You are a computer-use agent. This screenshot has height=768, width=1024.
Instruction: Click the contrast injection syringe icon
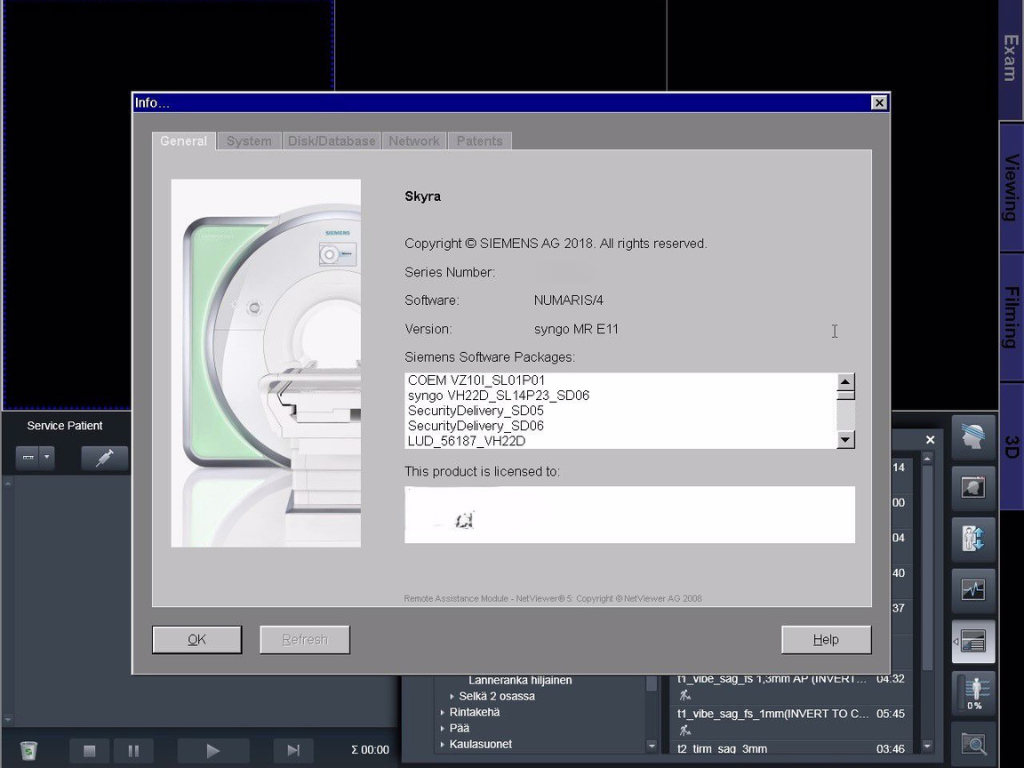(104, 458)
